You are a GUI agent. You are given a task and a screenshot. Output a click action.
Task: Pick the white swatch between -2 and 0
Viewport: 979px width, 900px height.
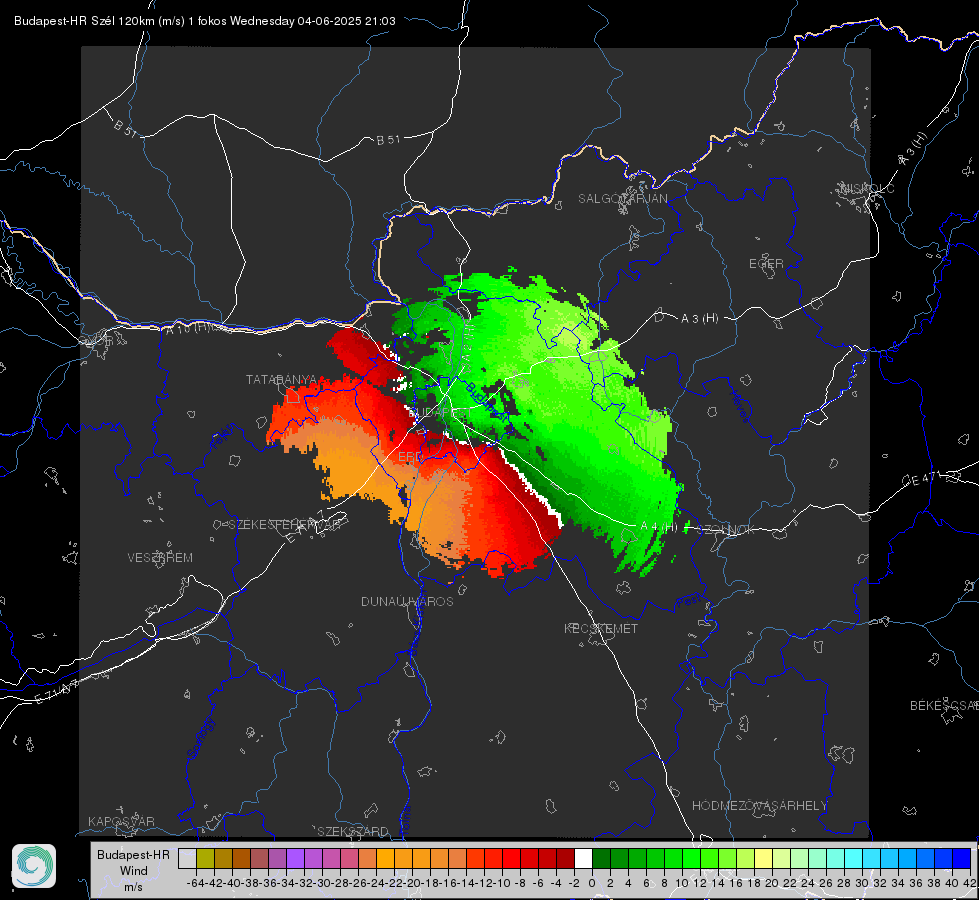click(x=583, y=858)
